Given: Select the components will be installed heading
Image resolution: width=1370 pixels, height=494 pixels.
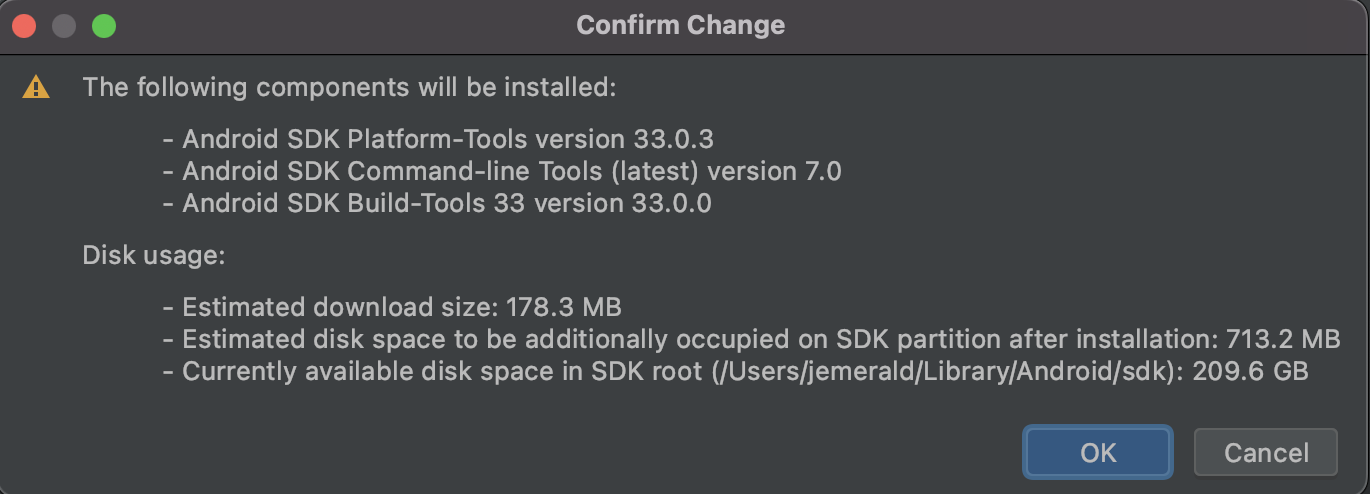Looking at the screenshot, I should pos(349,87).
